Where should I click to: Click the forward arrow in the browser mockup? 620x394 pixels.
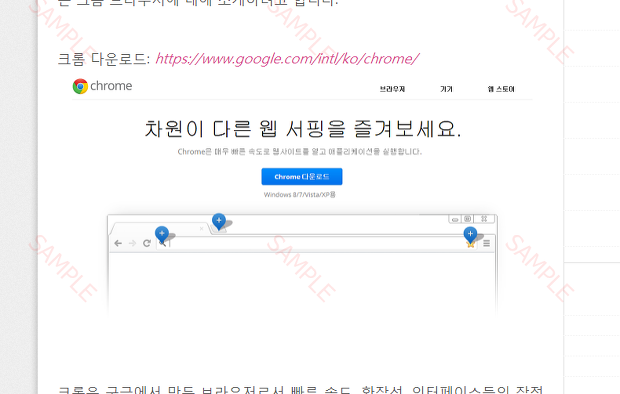(x=132, y=243)
